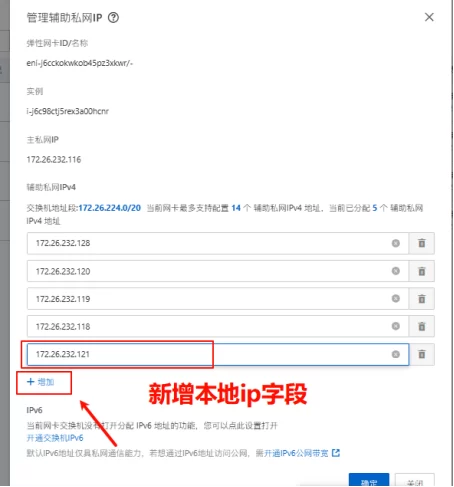Delete the 172.26.232.120 address row
The image size is (454, 487).
click(422, 271)
